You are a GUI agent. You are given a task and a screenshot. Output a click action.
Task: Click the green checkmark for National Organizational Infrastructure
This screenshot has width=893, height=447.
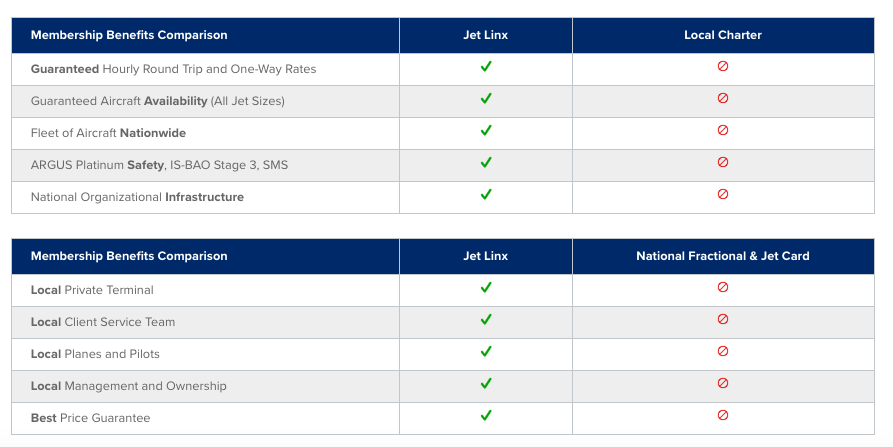coord(486,195)
